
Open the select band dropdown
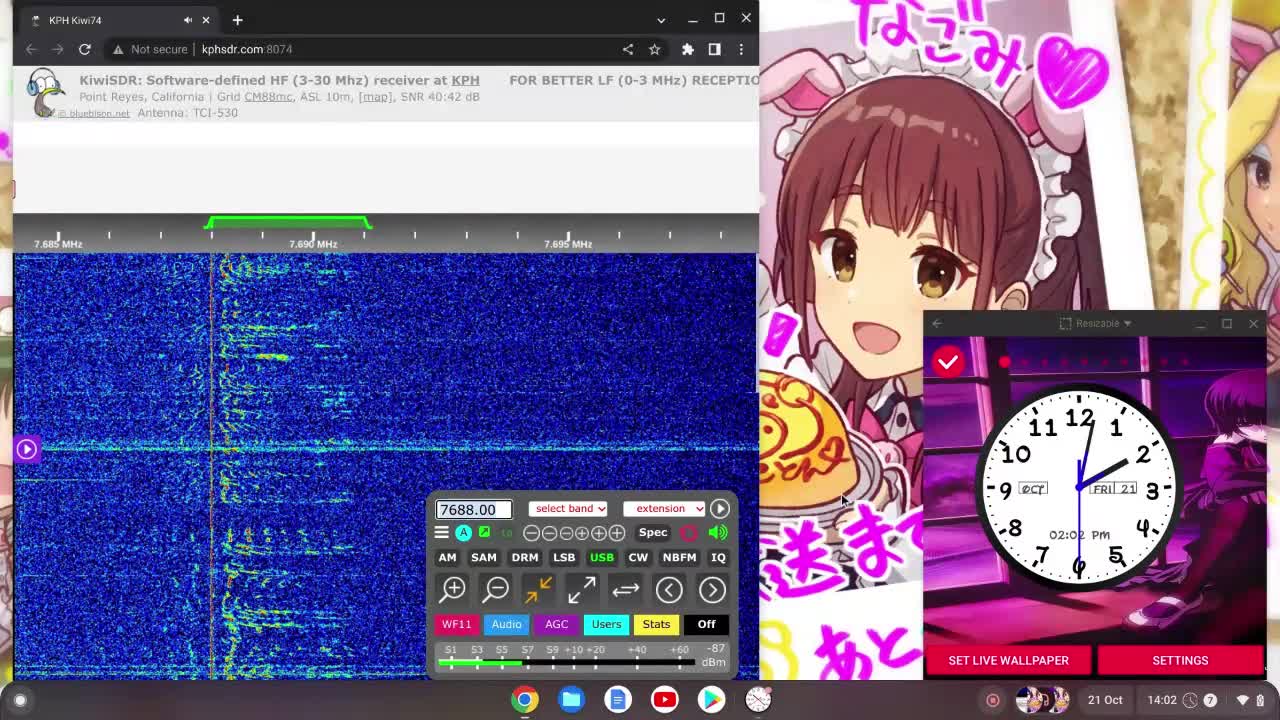coord(569,508)
